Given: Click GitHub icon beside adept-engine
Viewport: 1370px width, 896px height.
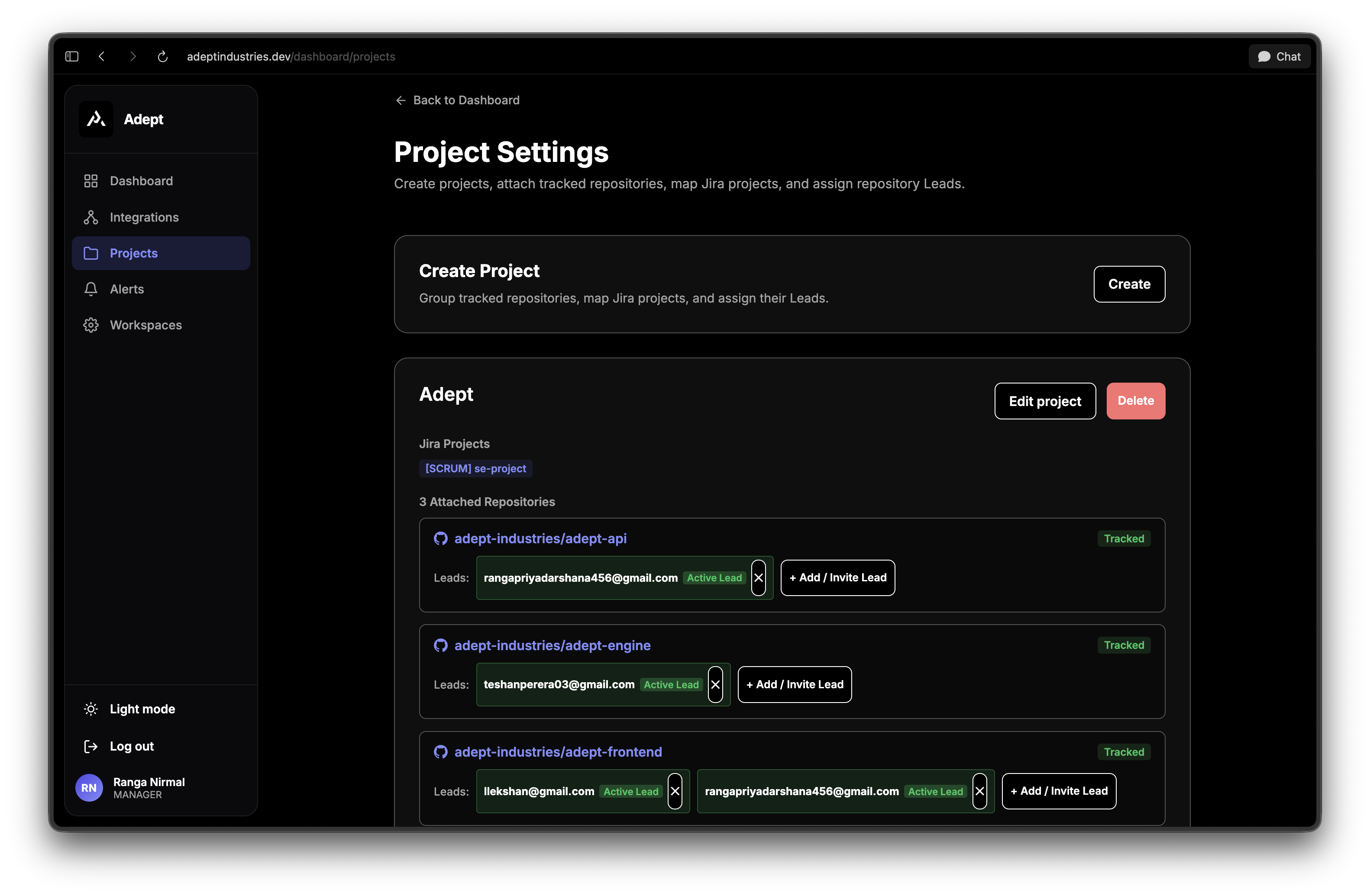Looking at the screenshot, I should [441, 645].
